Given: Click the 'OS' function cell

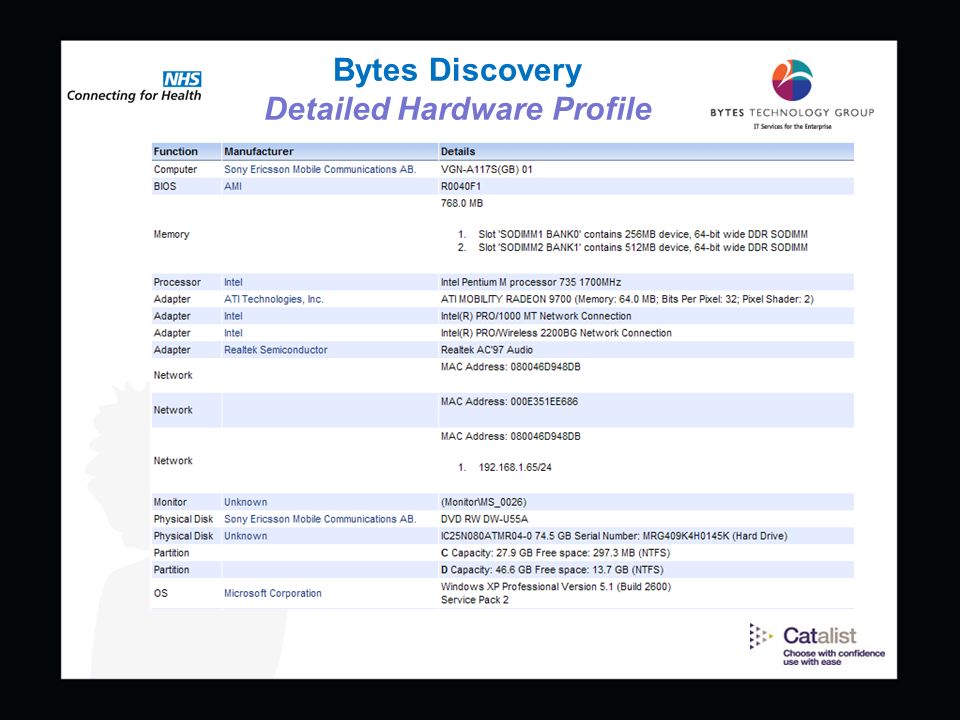Looking at the screenshot, I should pyautogui.click(x=160, y=593).
